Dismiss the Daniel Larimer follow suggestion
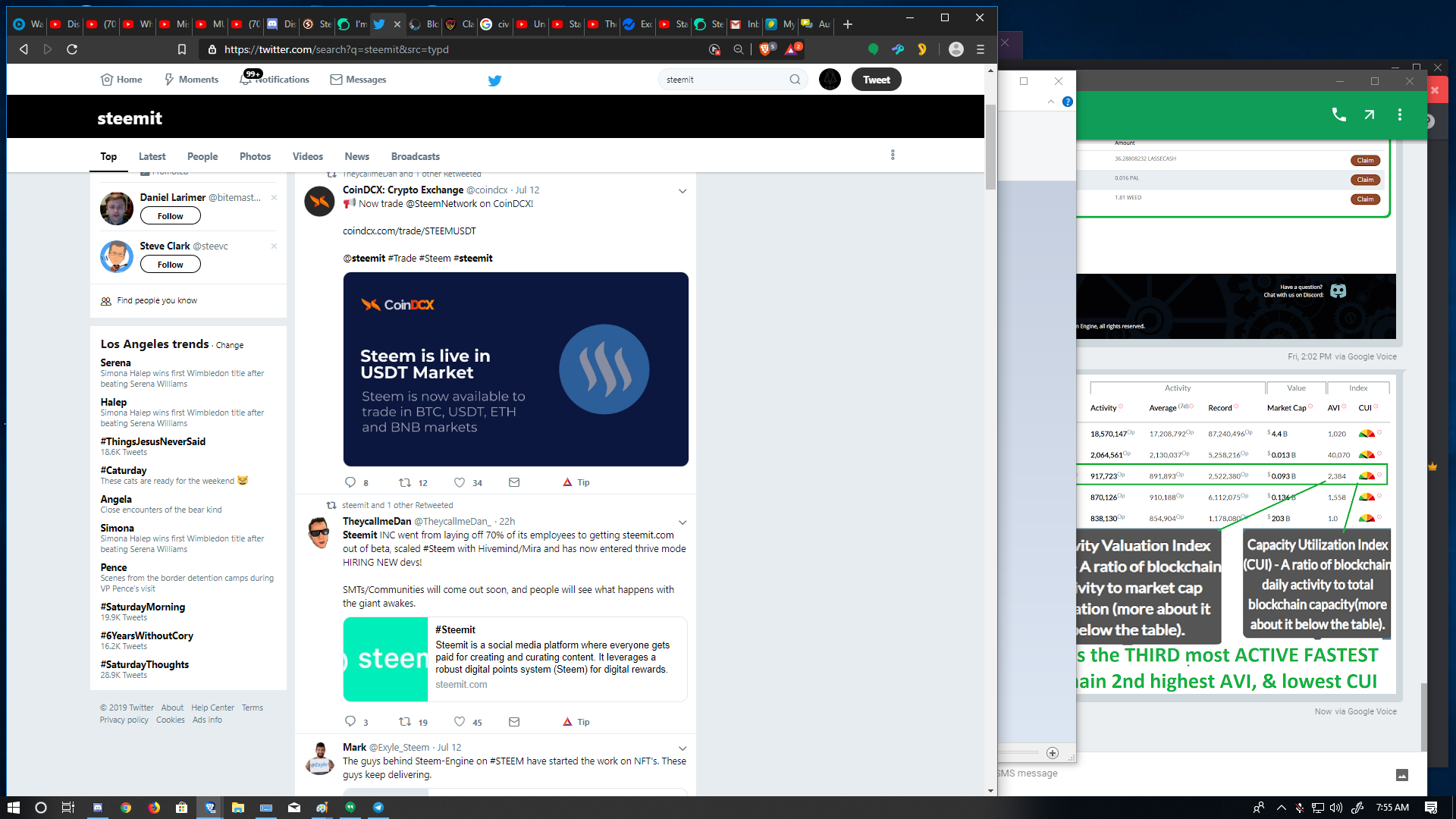The image size is (1456, 819). [274, 198]
